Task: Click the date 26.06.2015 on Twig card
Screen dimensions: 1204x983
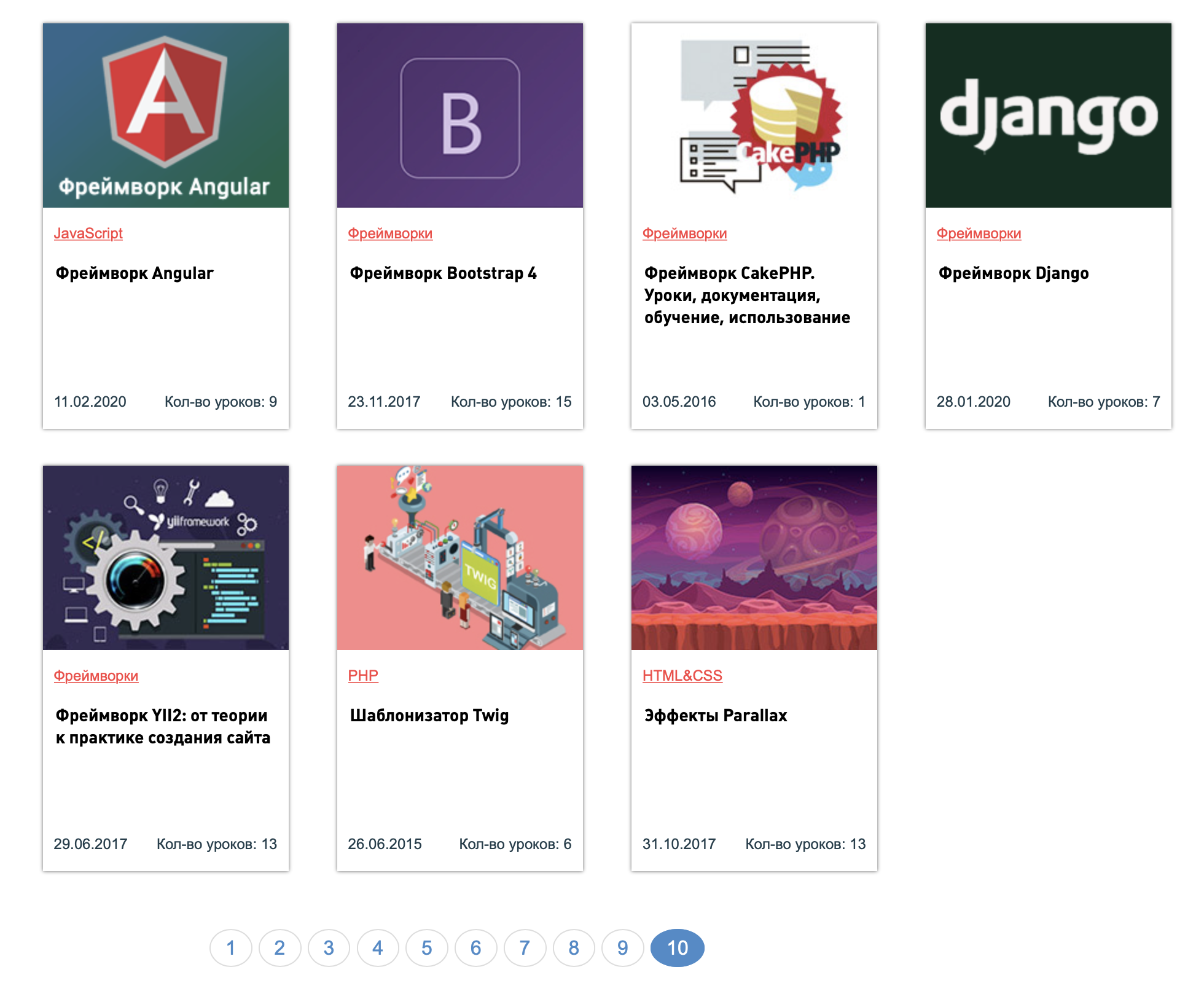Action: (x=385, y=844)
